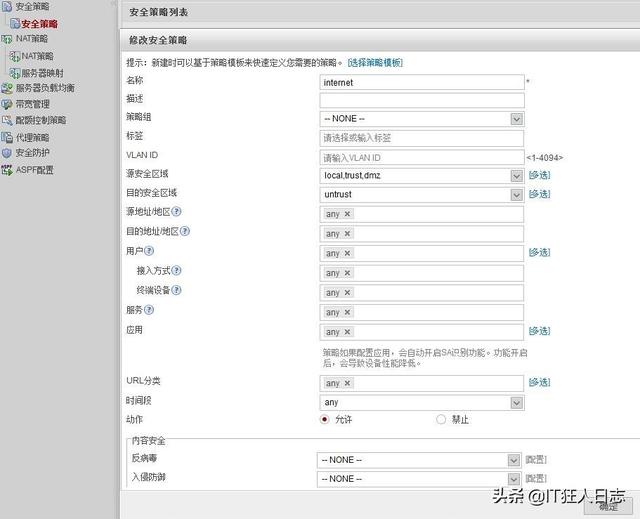This screenshot has height=519, width=640.
Task: Open 代理策略 menu item
Action: coord(32,138)
